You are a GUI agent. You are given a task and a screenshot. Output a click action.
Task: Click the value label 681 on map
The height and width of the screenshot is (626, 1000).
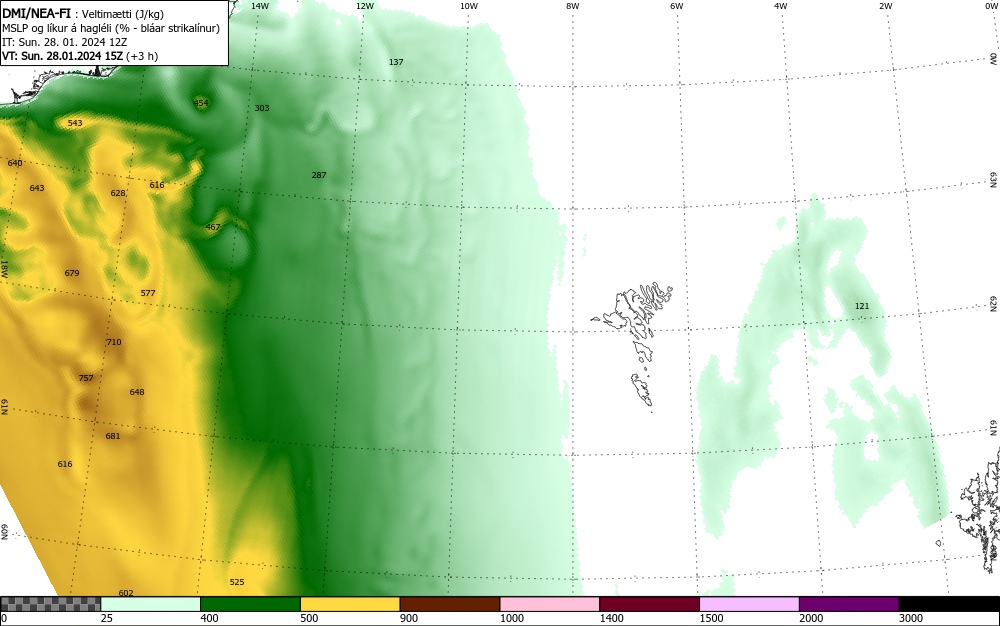pos(113,437)
